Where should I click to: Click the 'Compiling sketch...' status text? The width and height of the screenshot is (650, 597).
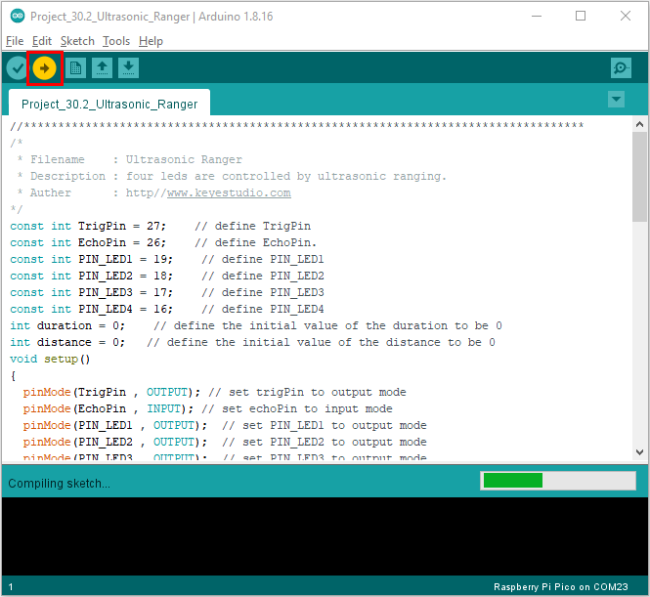point(59,483)
